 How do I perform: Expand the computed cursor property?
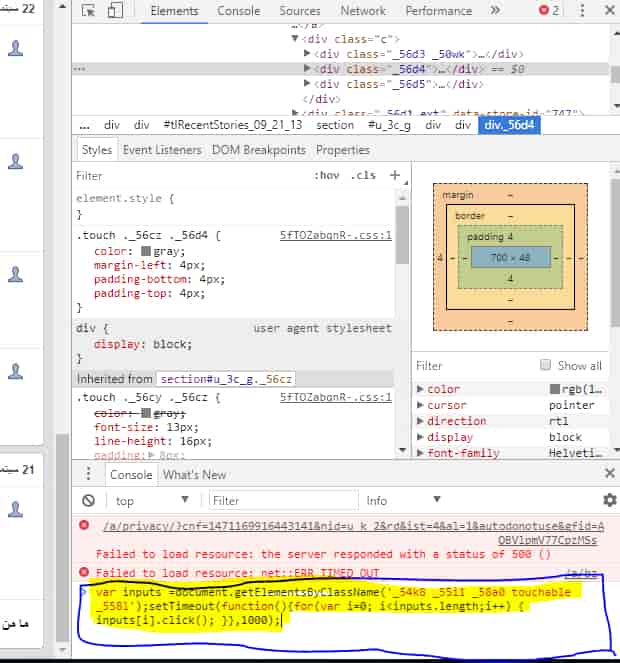420,405
